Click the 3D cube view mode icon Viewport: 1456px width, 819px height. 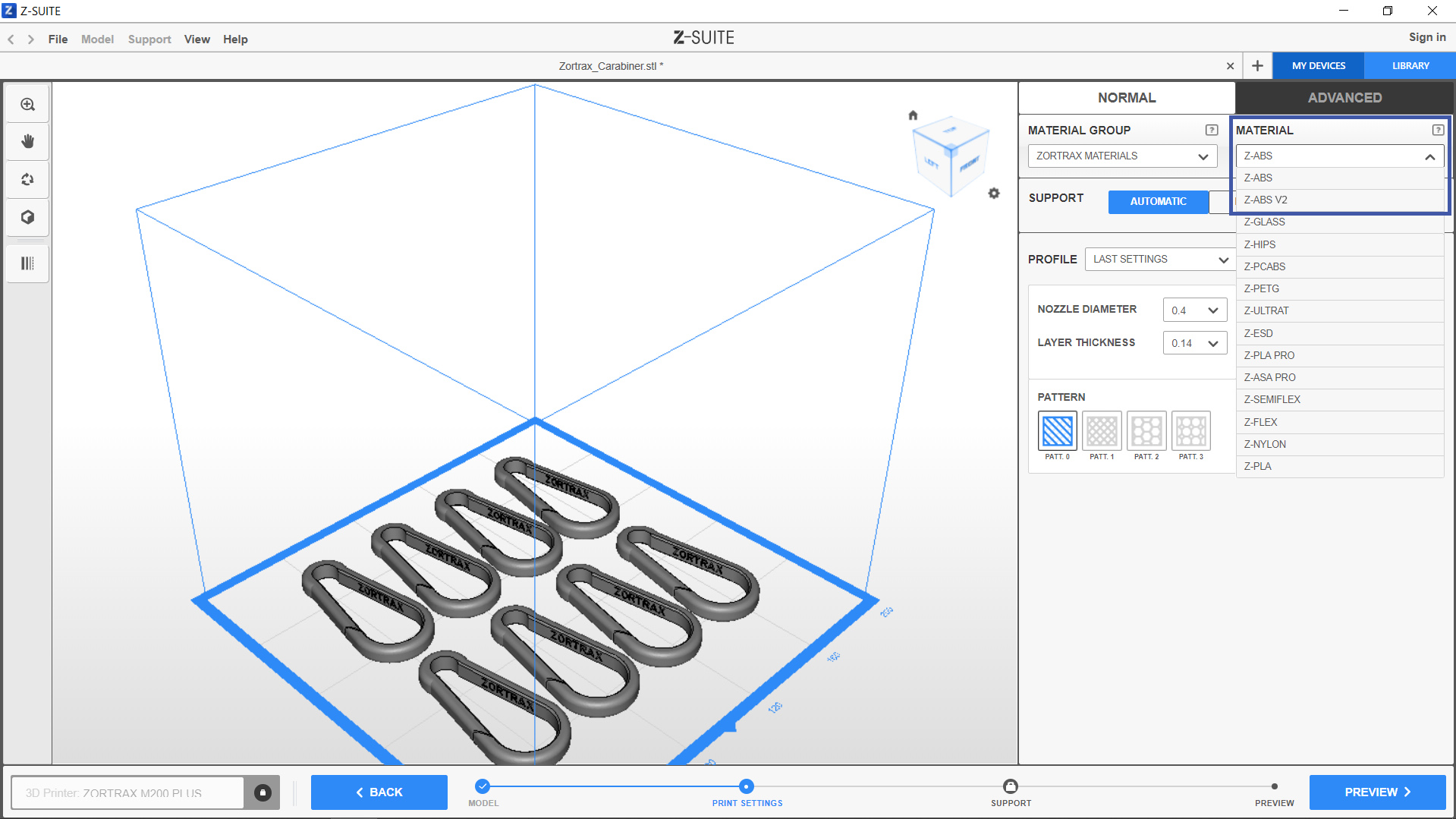click(x=28, y=218)
